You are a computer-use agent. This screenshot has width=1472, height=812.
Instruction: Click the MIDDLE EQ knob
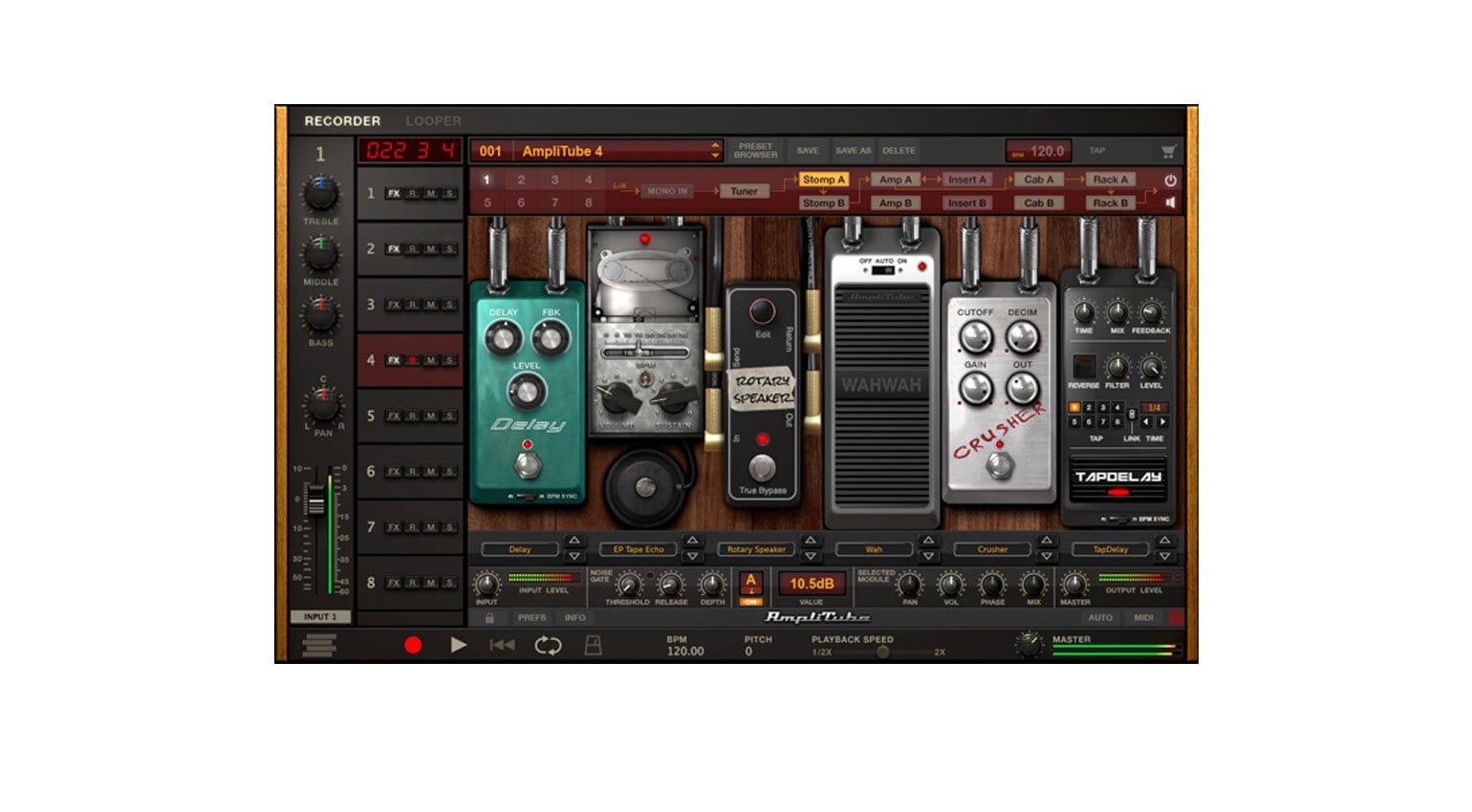pyautogui.click(x=320, y=254)
